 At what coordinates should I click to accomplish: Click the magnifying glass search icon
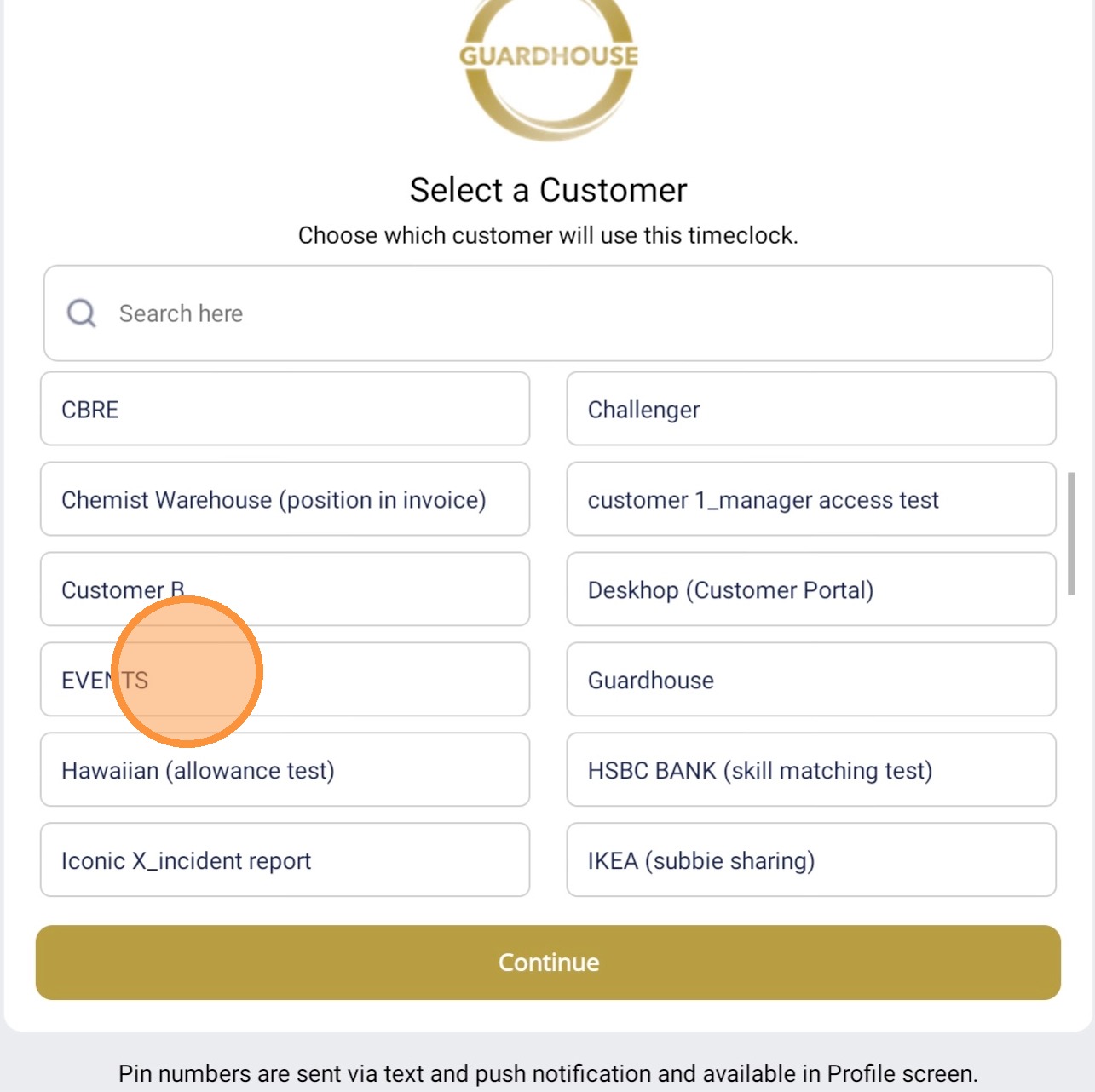pyautogui.click(x=82, y=313)
